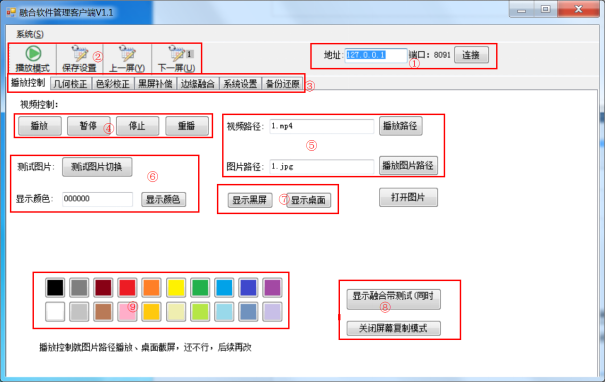The width and height of the screenshot is (605, 382).
Task: Close the 融合软件管理客户端 window
Action: 578,9
